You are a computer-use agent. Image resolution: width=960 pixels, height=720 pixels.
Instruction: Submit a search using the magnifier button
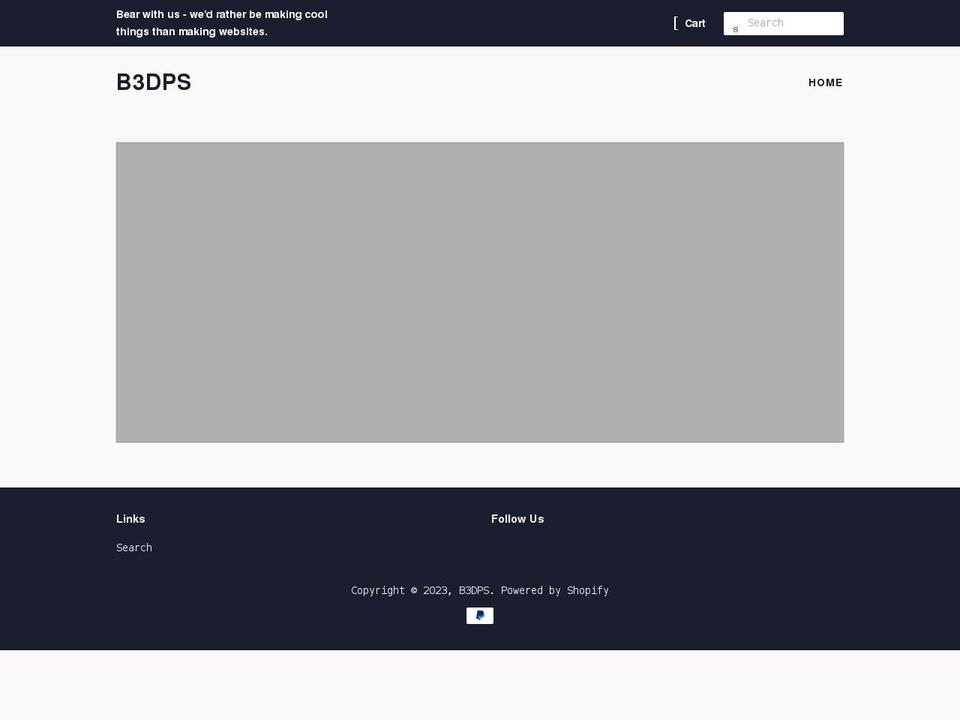(x=735, y=28)
